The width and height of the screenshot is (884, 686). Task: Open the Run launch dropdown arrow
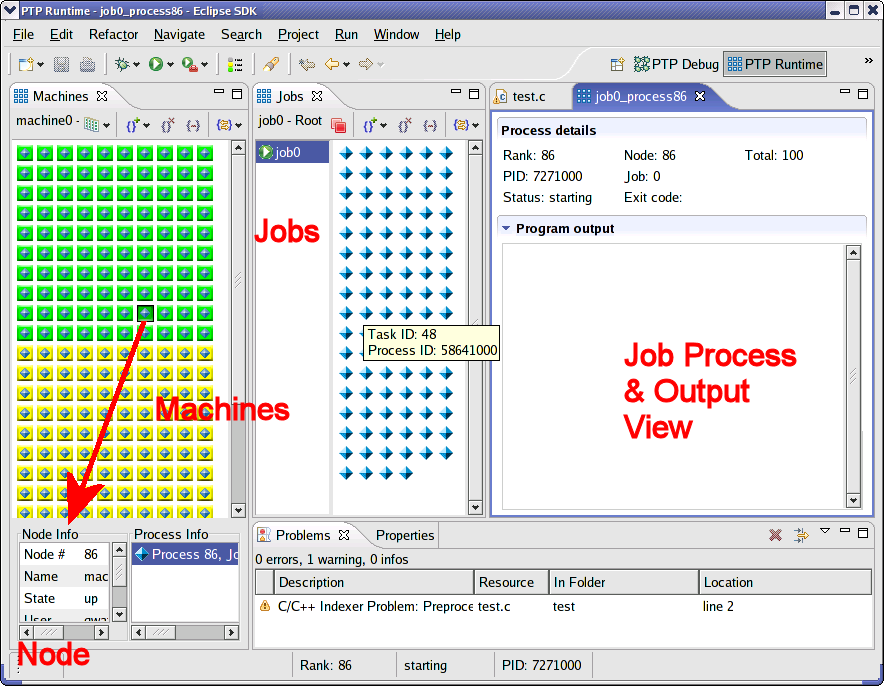pos(170,65)
